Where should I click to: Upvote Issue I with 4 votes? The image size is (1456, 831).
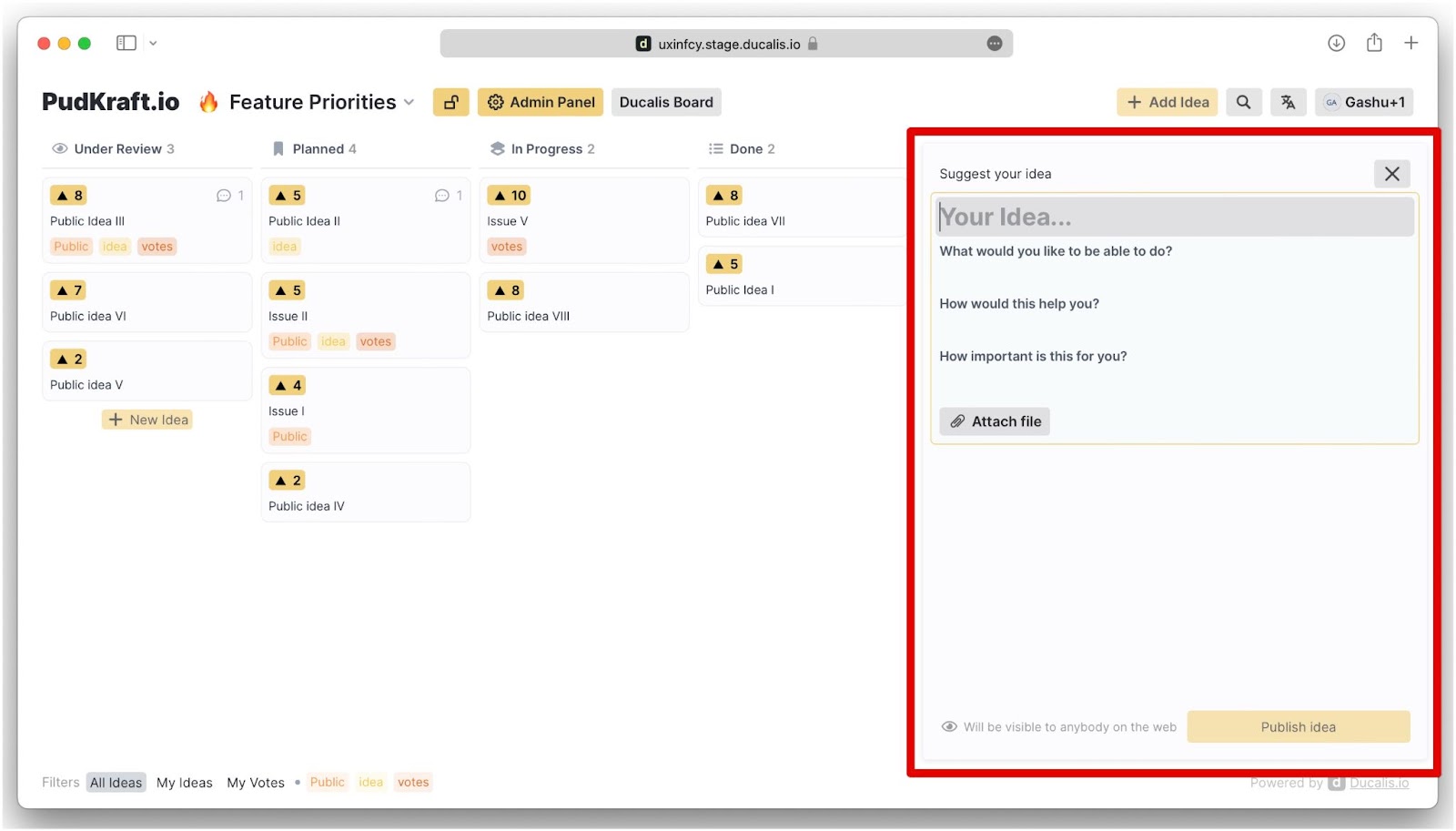(x=288, y=386)
